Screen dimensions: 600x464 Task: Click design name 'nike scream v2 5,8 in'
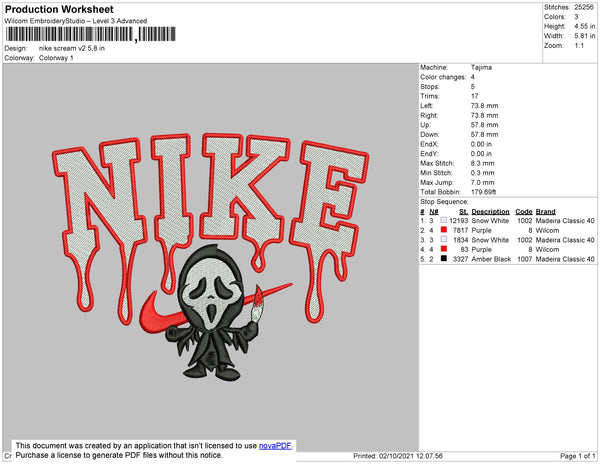coord(72,49)
